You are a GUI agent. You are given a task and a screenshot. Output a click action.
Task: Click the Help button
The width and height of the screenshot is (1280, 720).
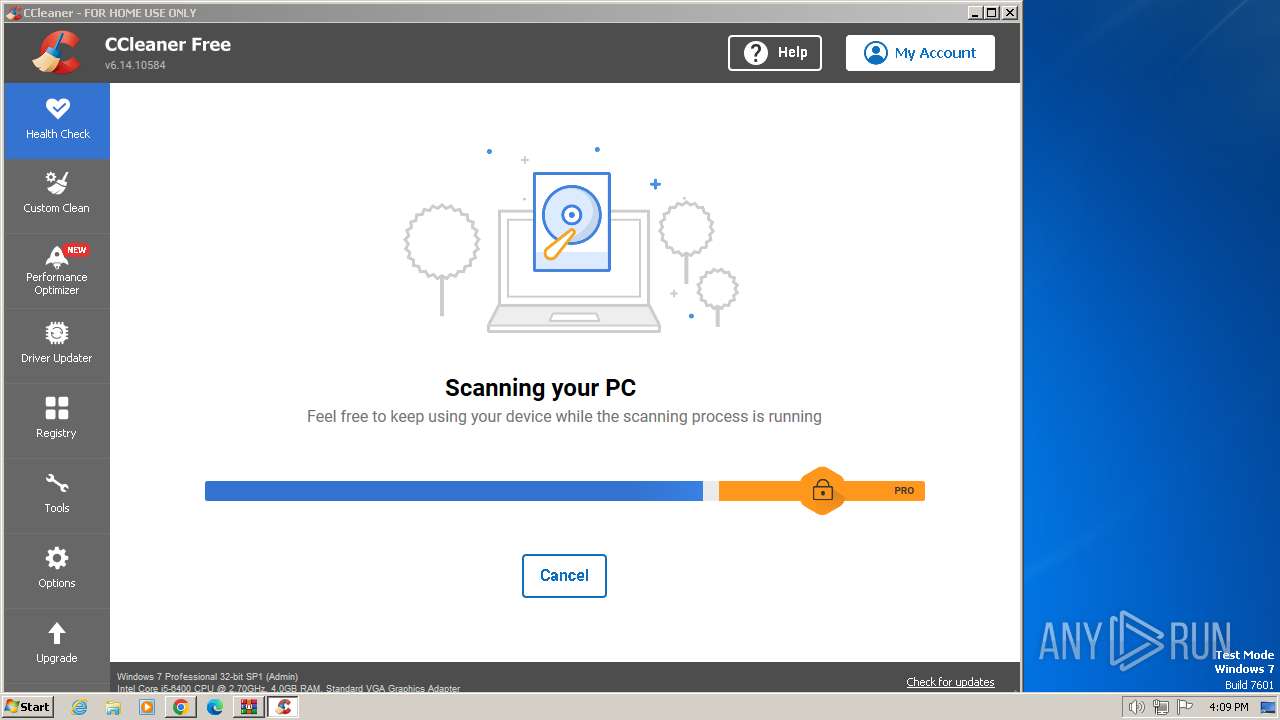pyautogui.click(x=775, y=53)
